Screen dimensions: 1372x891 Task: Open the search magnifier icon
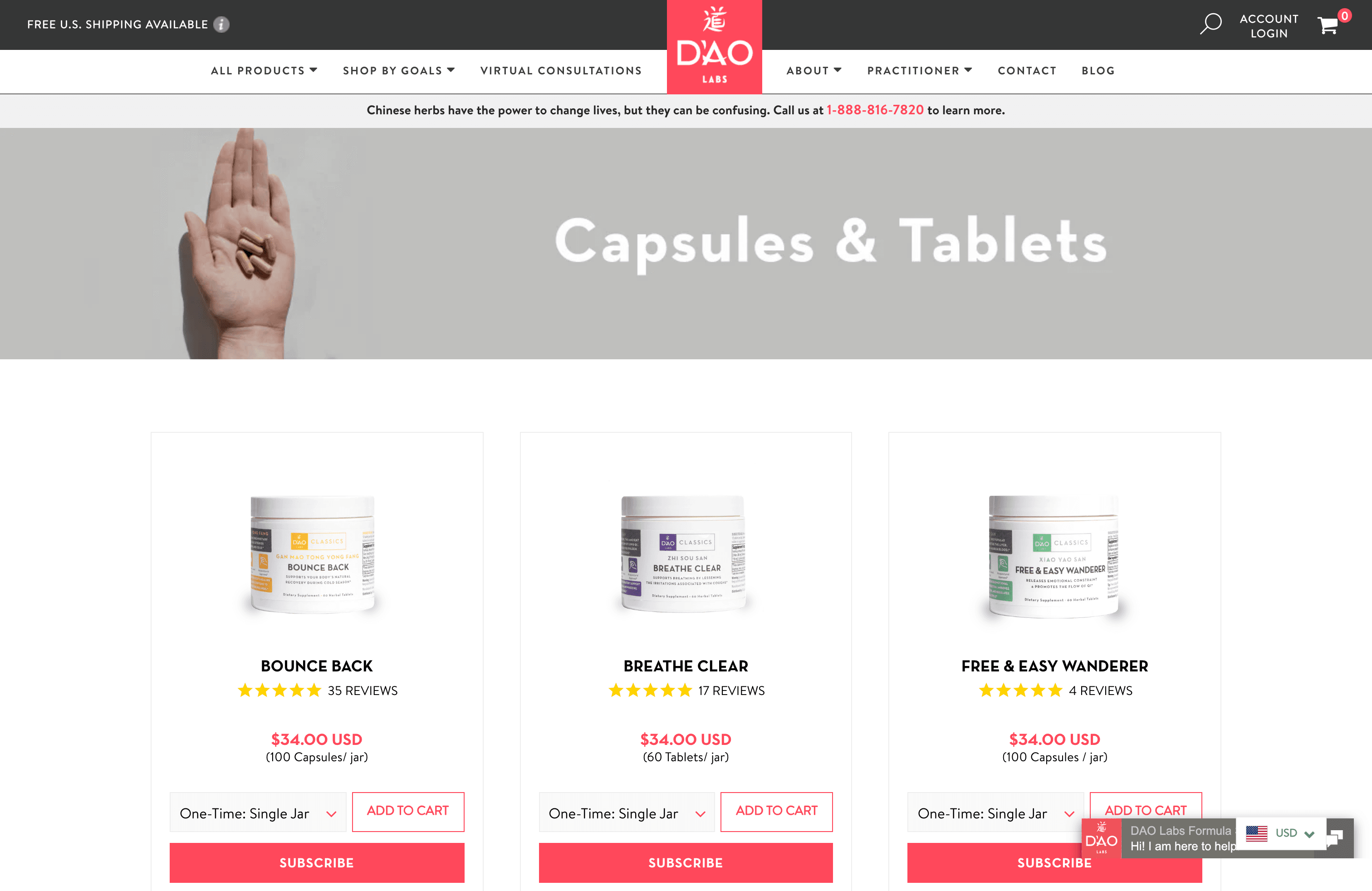pos(1210,24)
